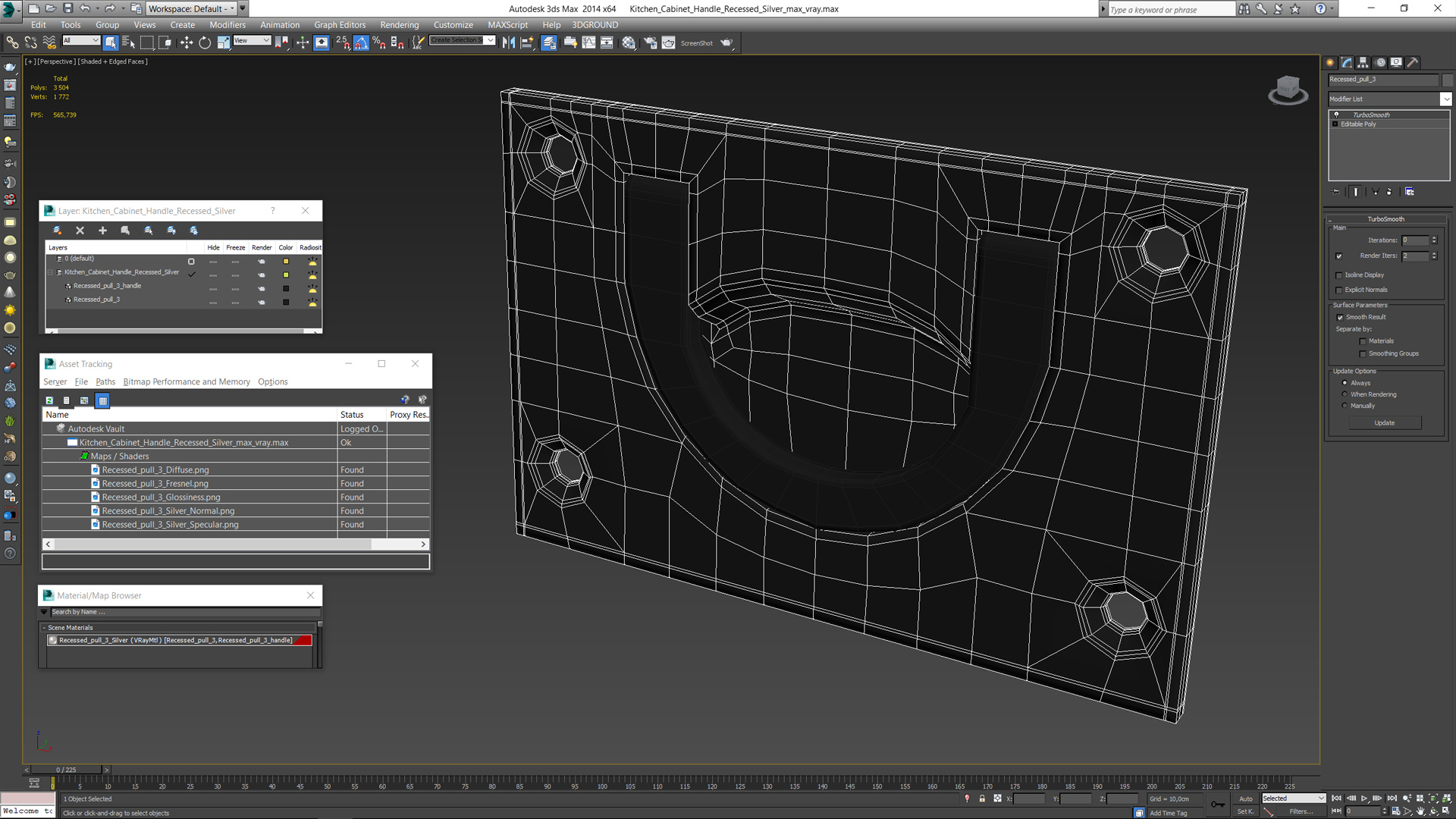Expand the Editable Poly stack entry
1456x819 pixels.
click(x=1335, y=124)
